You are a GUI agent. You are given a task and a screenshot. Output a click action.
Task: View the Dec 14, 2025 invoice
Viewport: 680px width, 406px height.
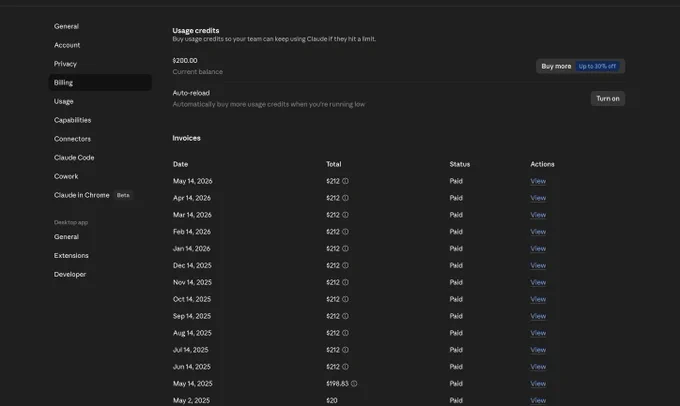point(538,265)
